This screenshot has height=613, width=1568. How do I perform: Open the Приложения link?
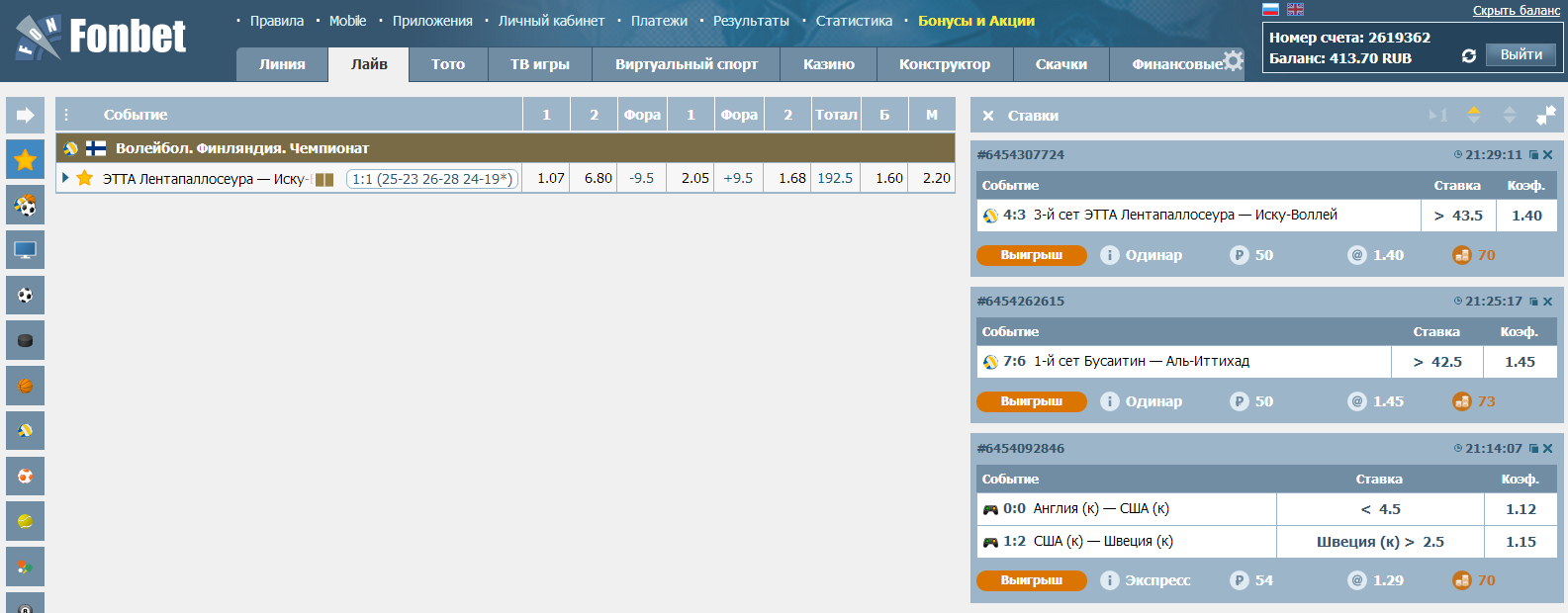pos(432,21)
